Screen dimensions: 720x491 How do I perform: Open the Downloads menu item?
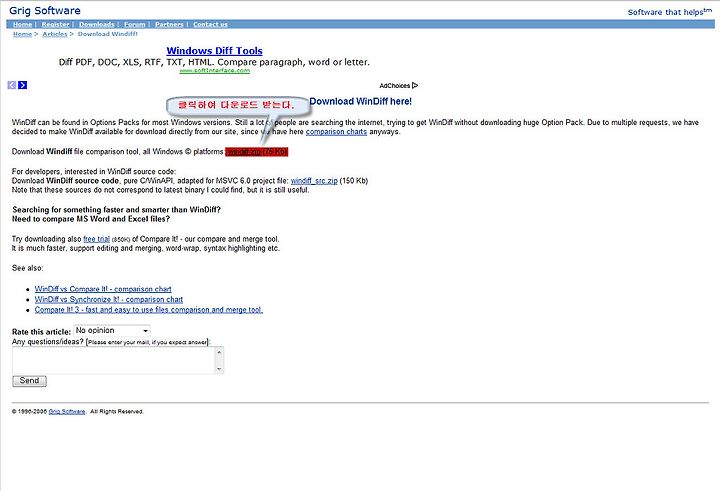coord(96,24)
